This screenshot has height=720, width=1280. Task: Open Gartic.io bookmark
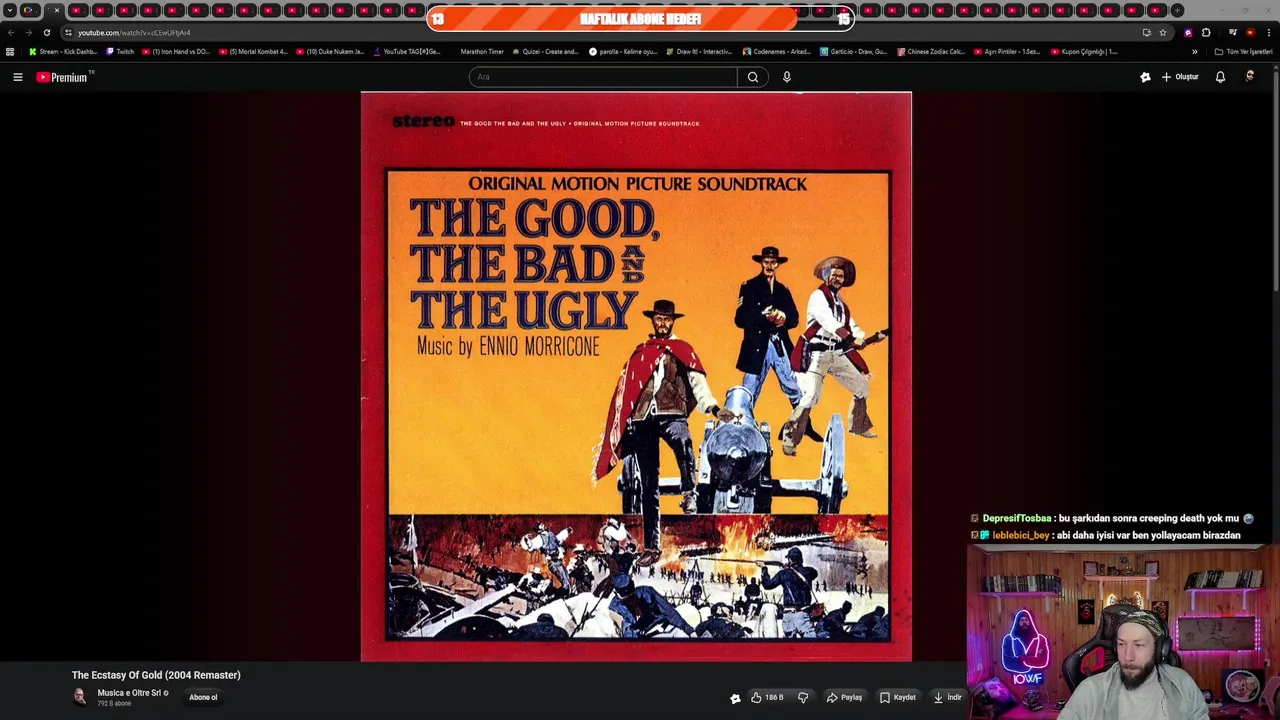tap(853, 52)
